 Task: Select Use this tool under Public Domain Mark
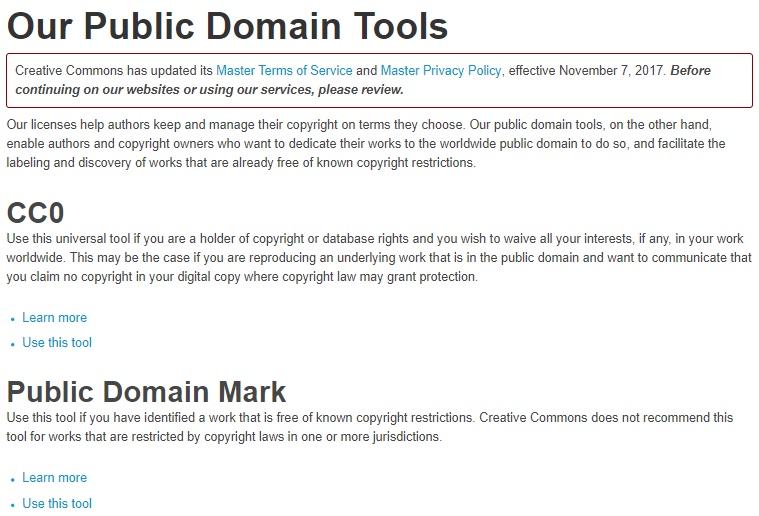coord(57,503)
